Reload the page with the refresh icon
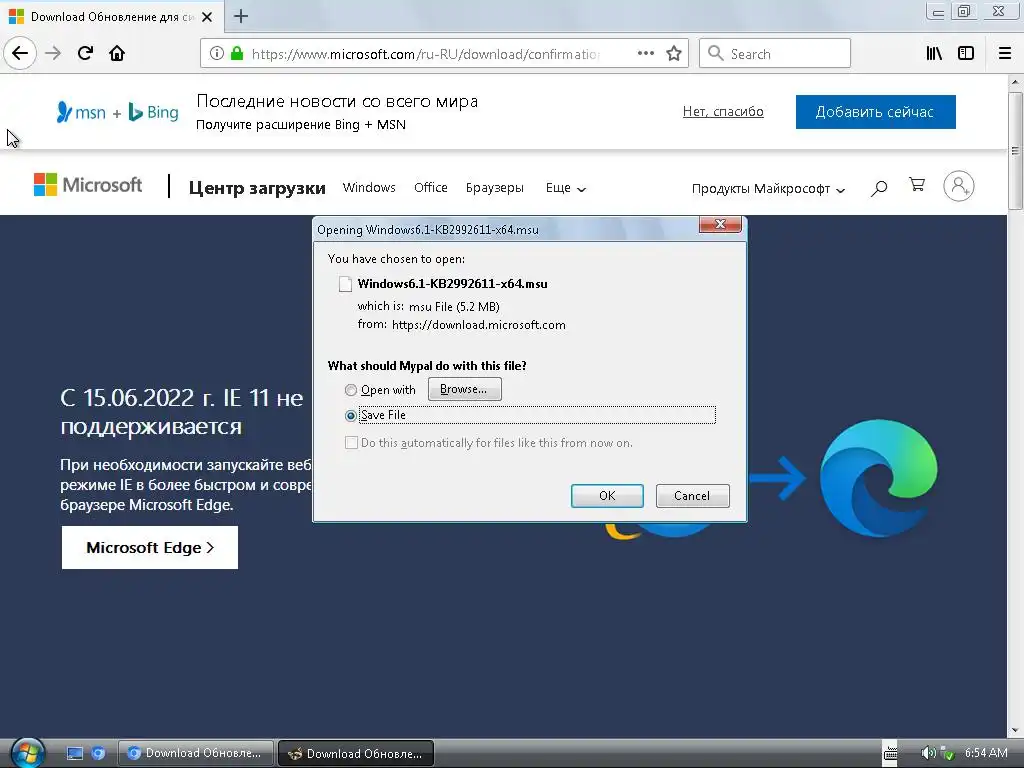This screenshot has width=1024, height=768. click(x=86, y=53)
